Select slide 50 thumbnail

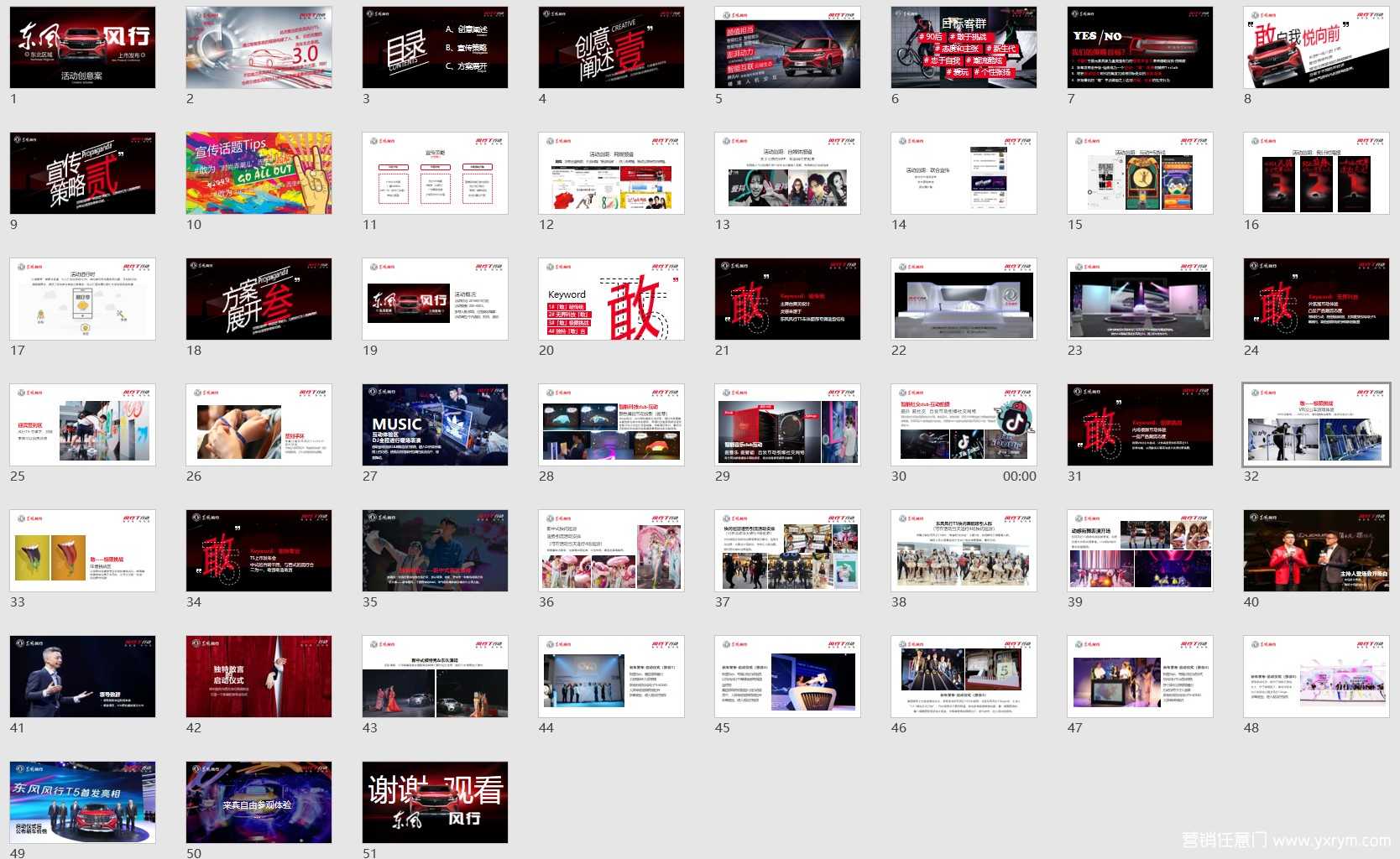(259, 802)
